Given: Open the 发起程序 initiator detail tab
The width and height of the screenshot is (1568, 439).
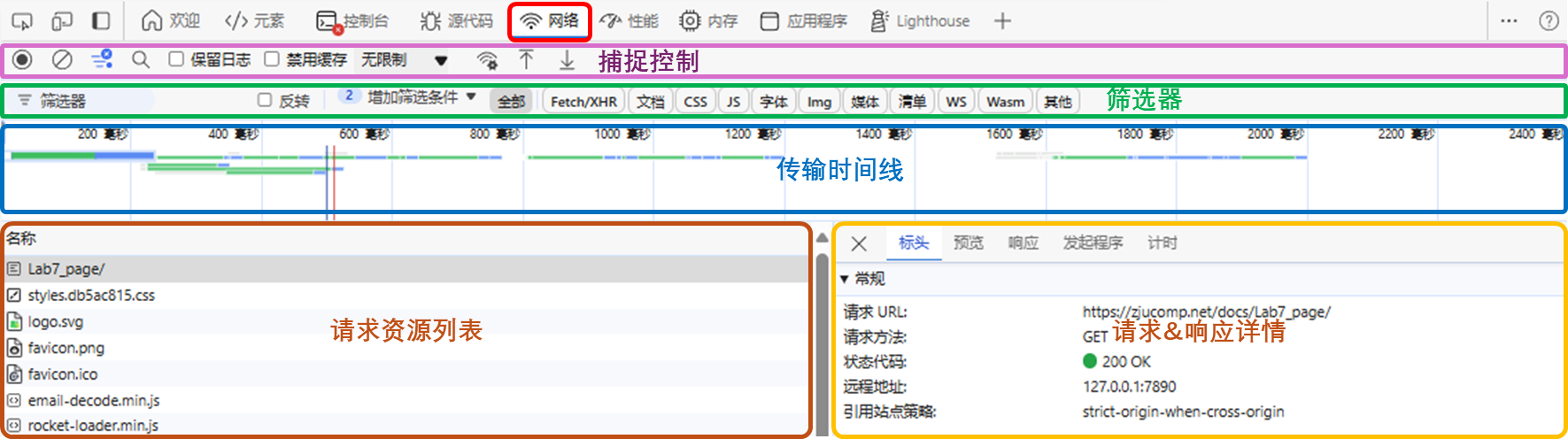Looking at the screenshot, I should [x=1093, y=243].
